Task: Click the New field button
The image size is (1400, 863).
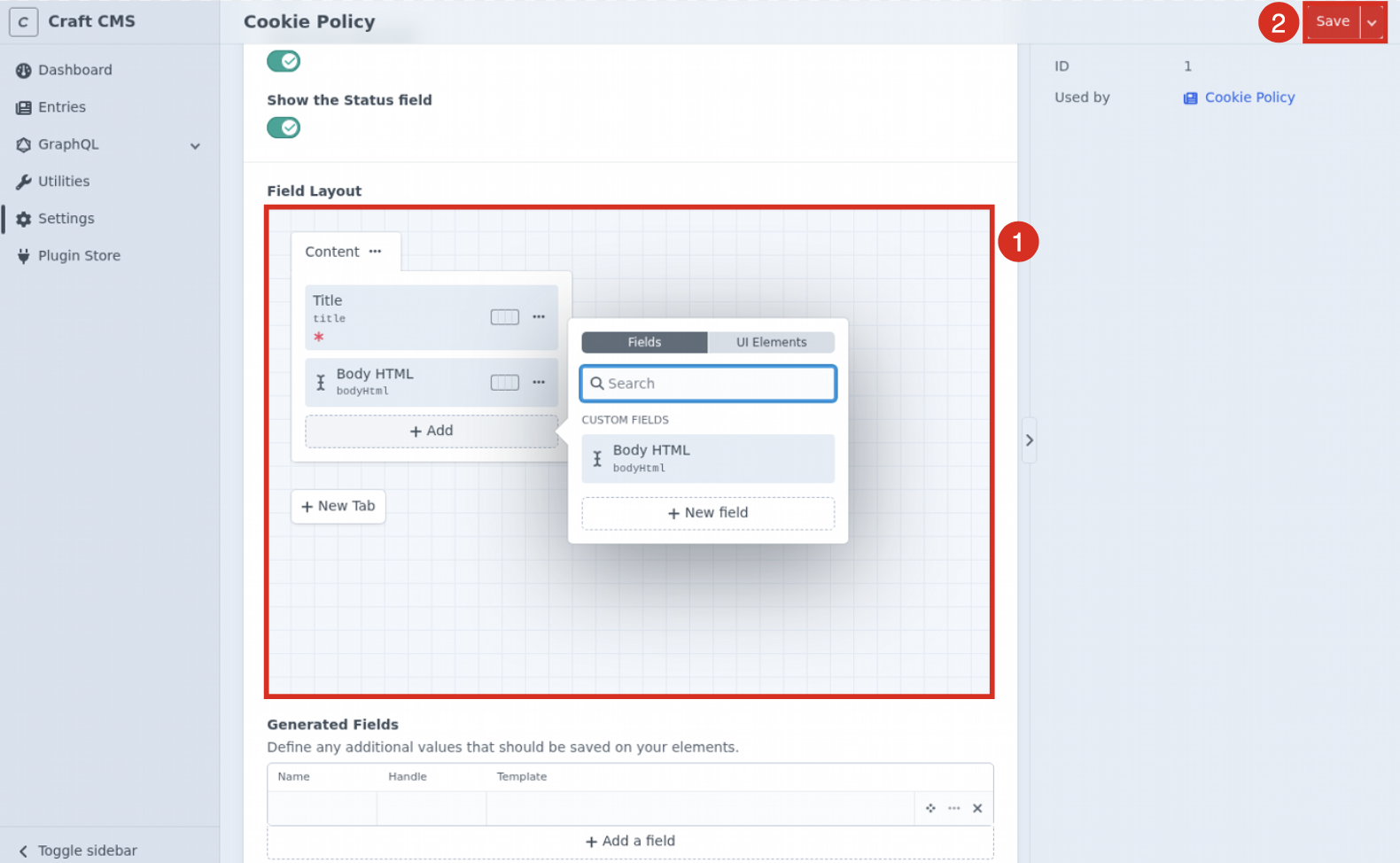Action: pos(708,513)
